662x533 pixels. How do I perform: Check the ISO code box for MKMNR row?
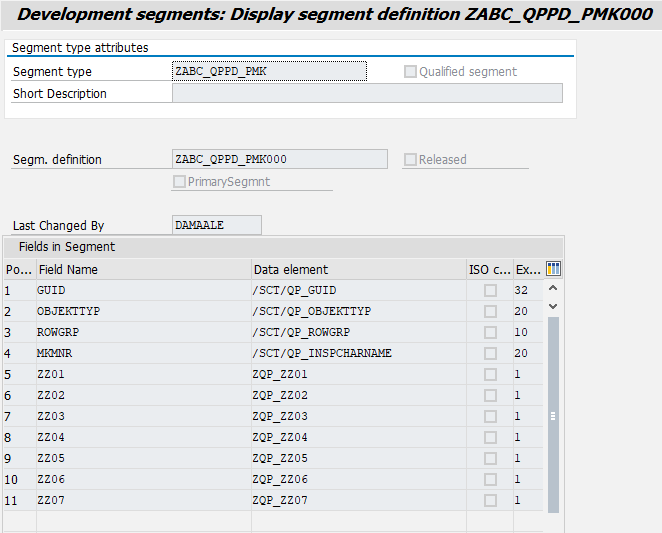coord(490,353)
